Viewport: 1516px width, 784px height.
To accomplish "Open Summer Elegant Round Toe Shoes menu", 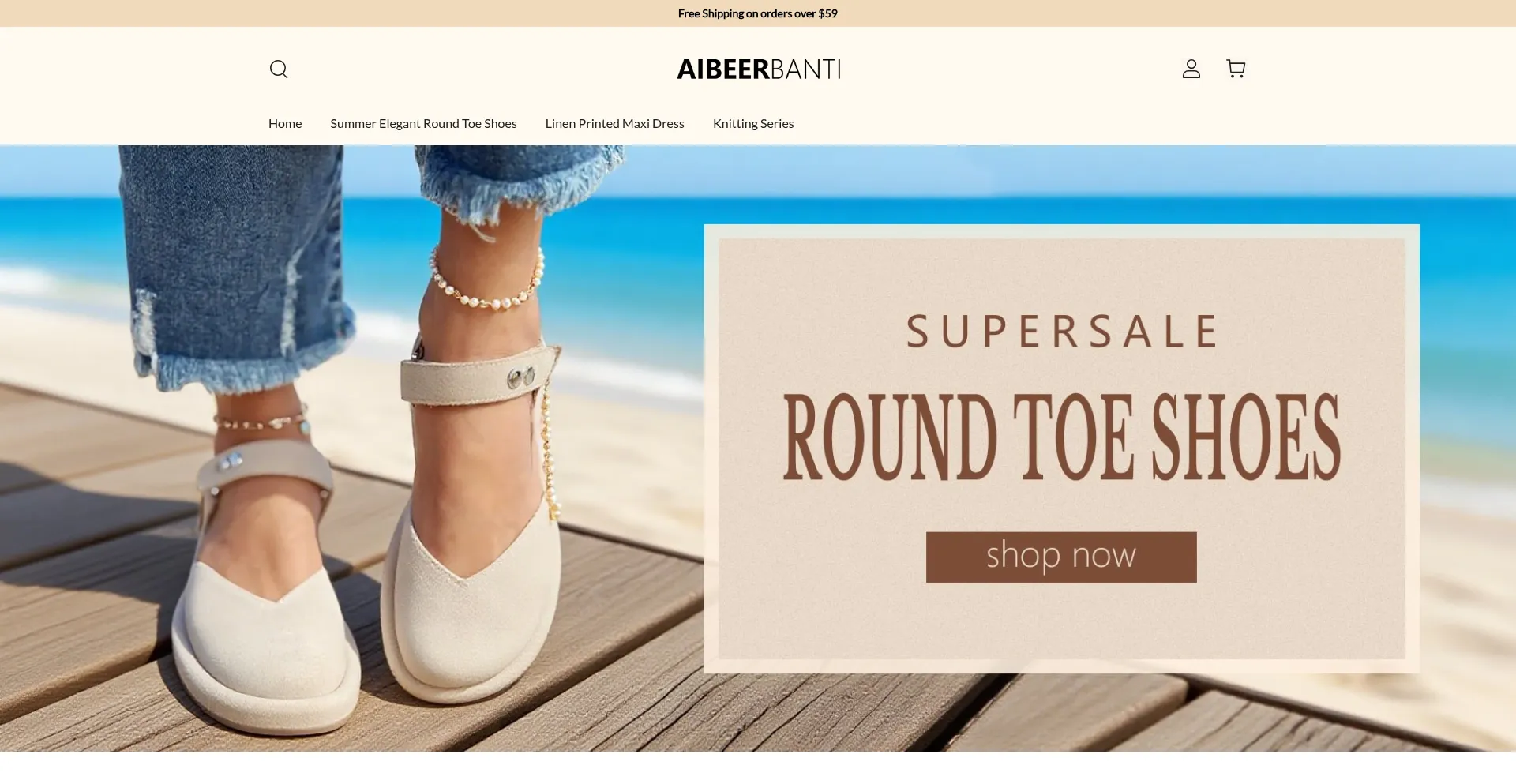I will pos(423,124).
